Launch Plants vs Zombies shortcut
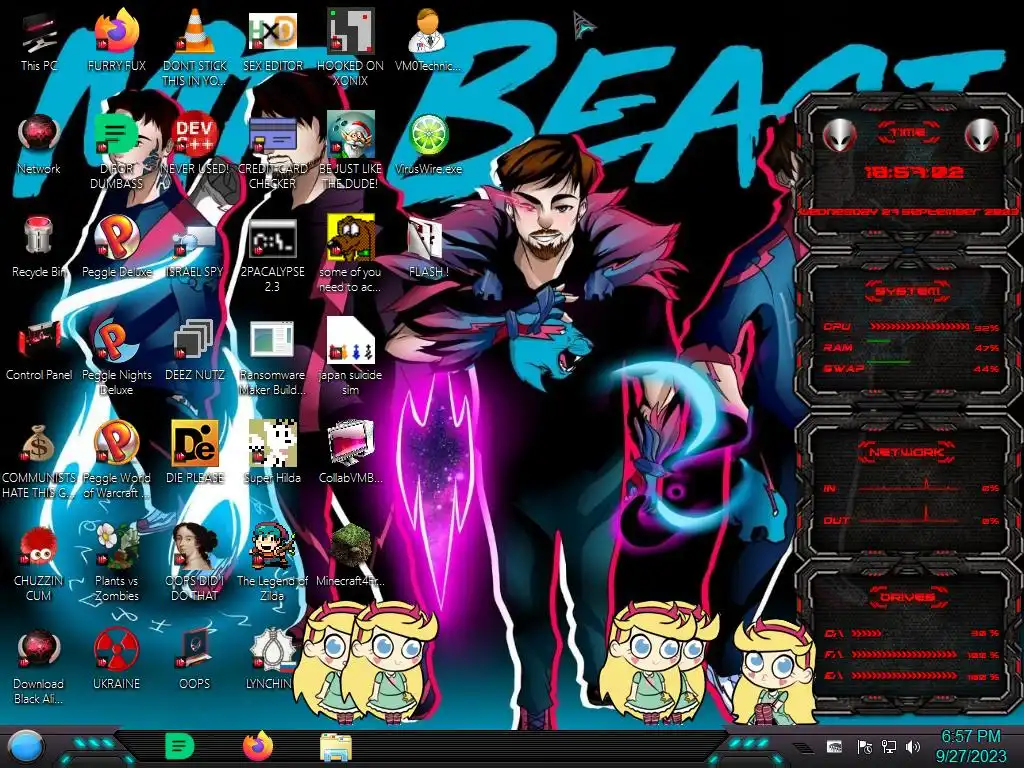The width and height of the screenshot is (1024, 768). 116,562
